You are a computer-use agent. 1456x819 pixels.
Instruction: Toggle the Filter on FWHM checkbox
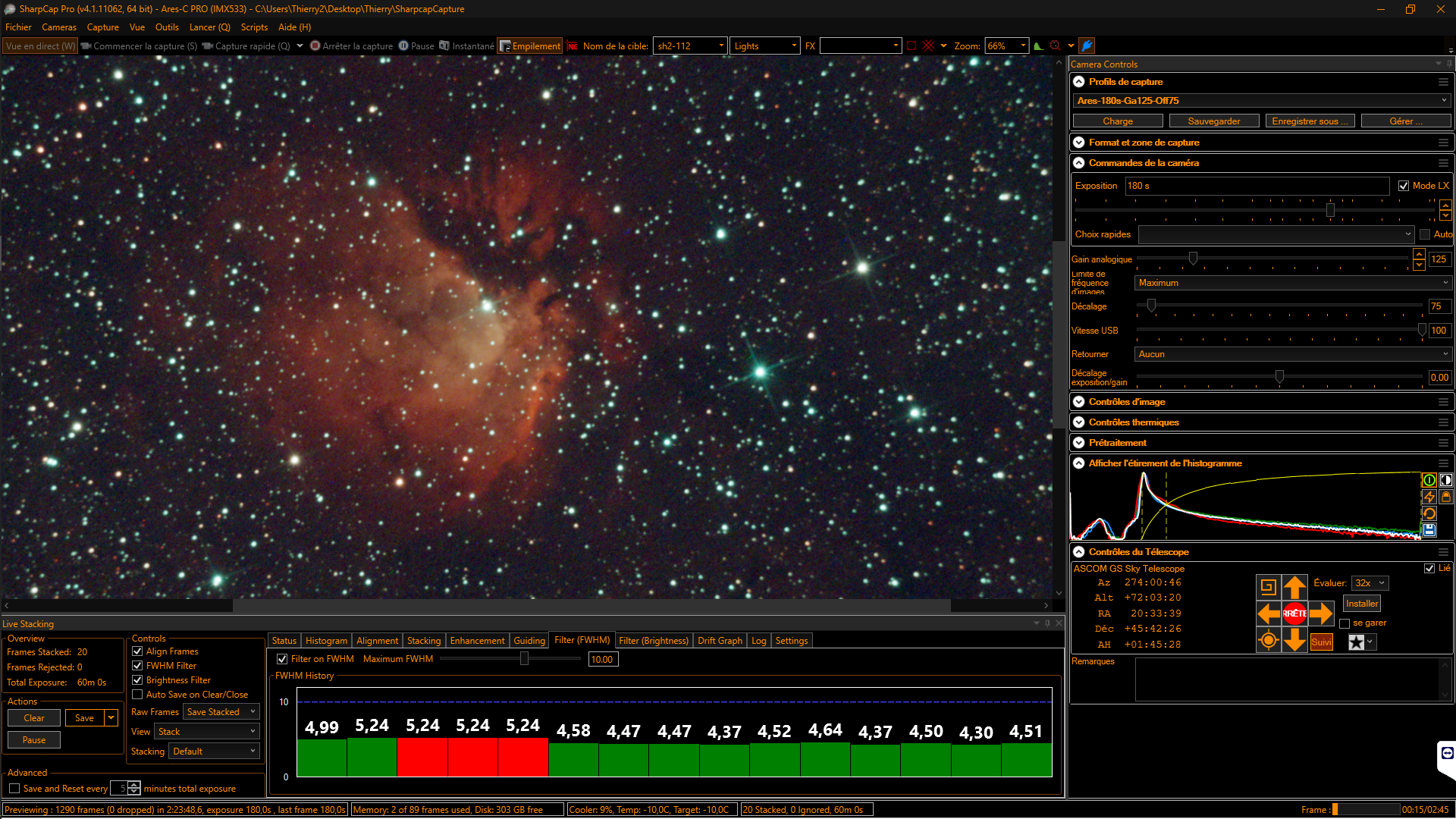coord(282,659)
